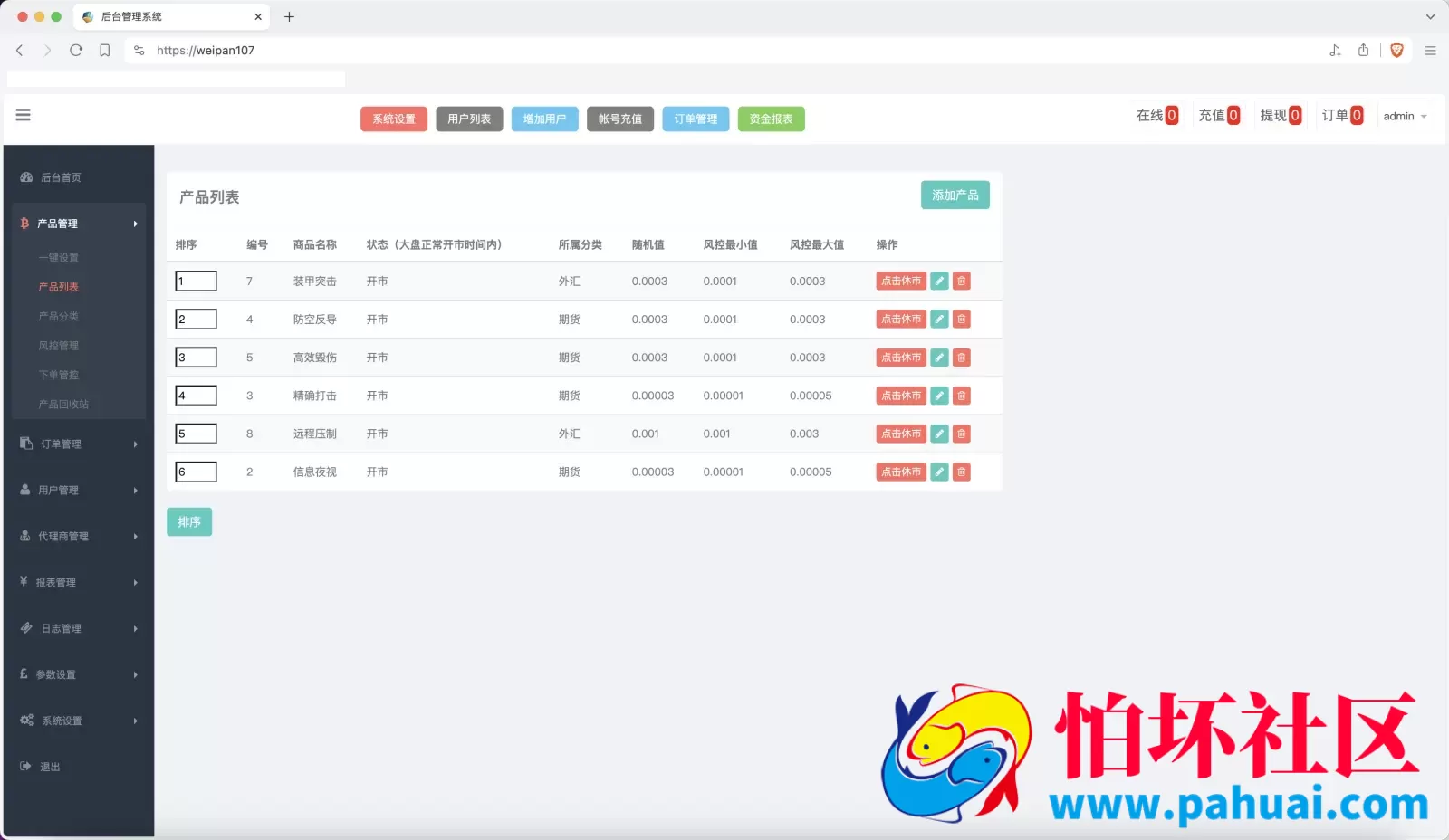Edit the 高效毁伤 product with pencil icon

[940, 358]
